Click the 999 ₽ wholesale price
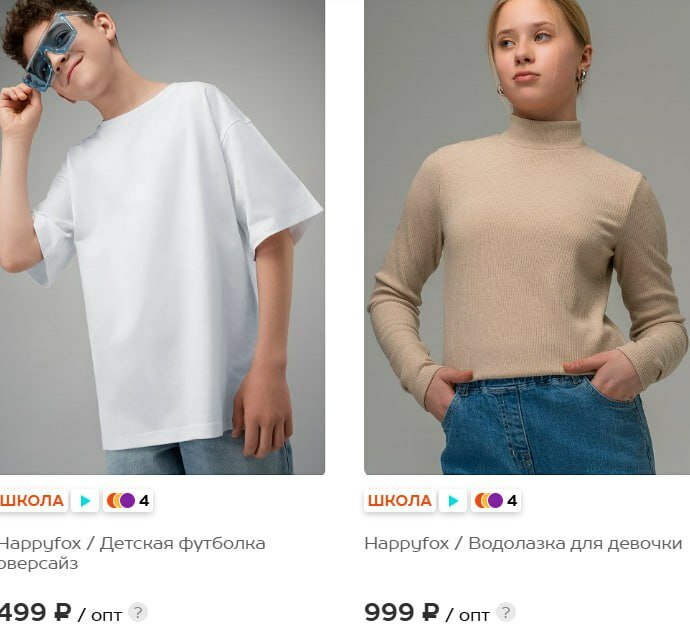 pos(402,612)
